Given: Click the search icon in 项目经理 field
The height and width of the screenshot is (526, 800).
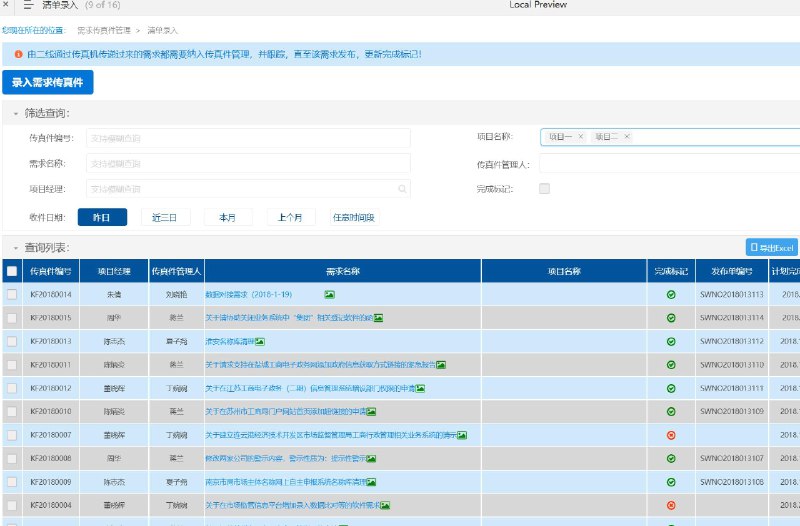Looking at the screenshot, I should (402, 189).
